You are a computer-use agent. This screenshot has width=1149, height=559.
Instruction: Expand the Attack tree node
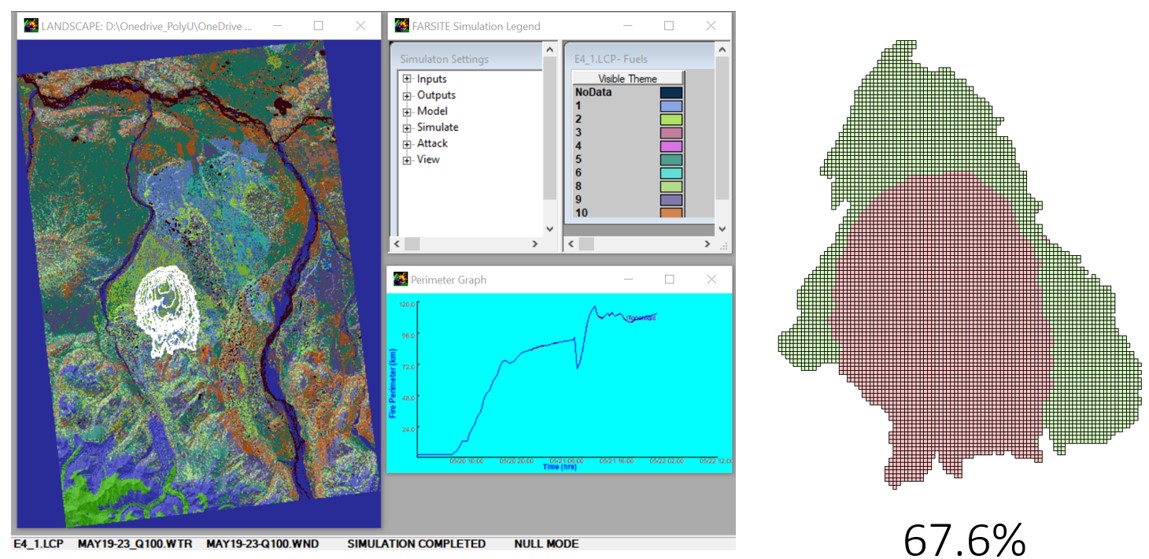coord(407,144)
